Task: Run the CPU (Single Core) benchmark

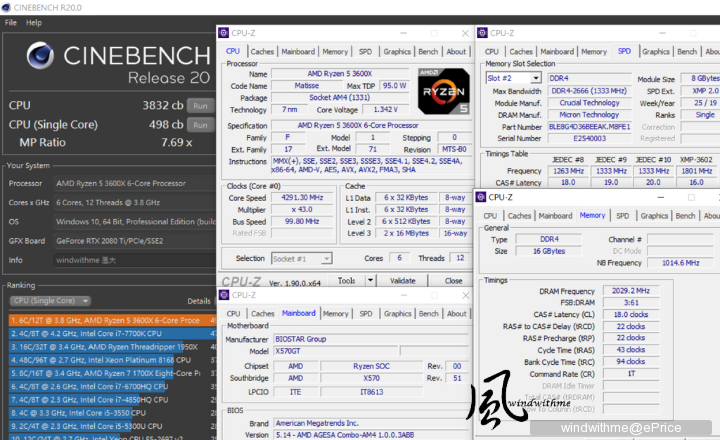Action: pos(200,125)
